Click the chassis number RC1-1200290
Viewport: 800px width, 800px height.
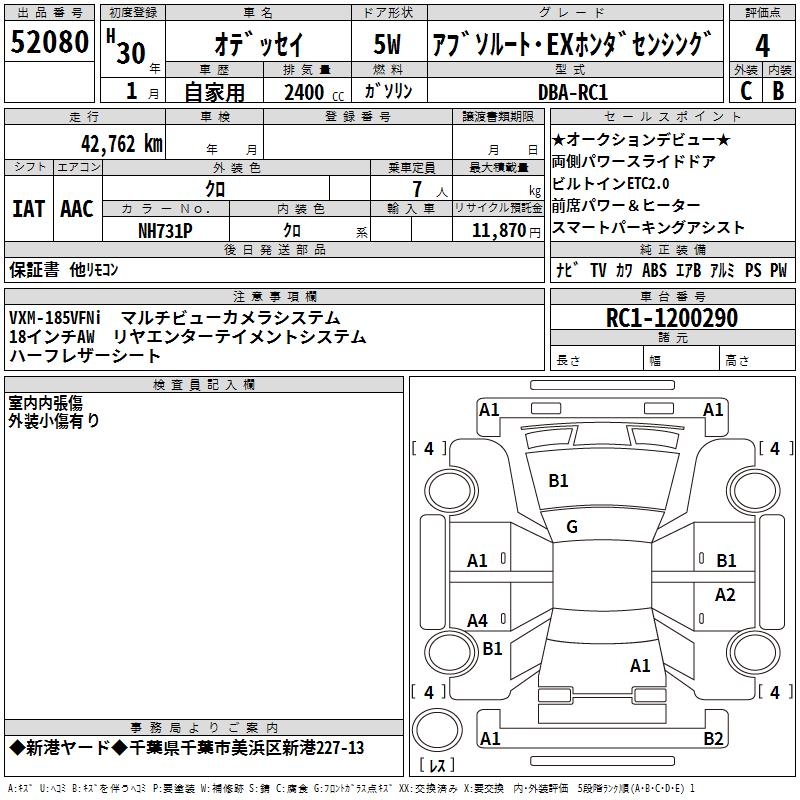coord(672,318)
